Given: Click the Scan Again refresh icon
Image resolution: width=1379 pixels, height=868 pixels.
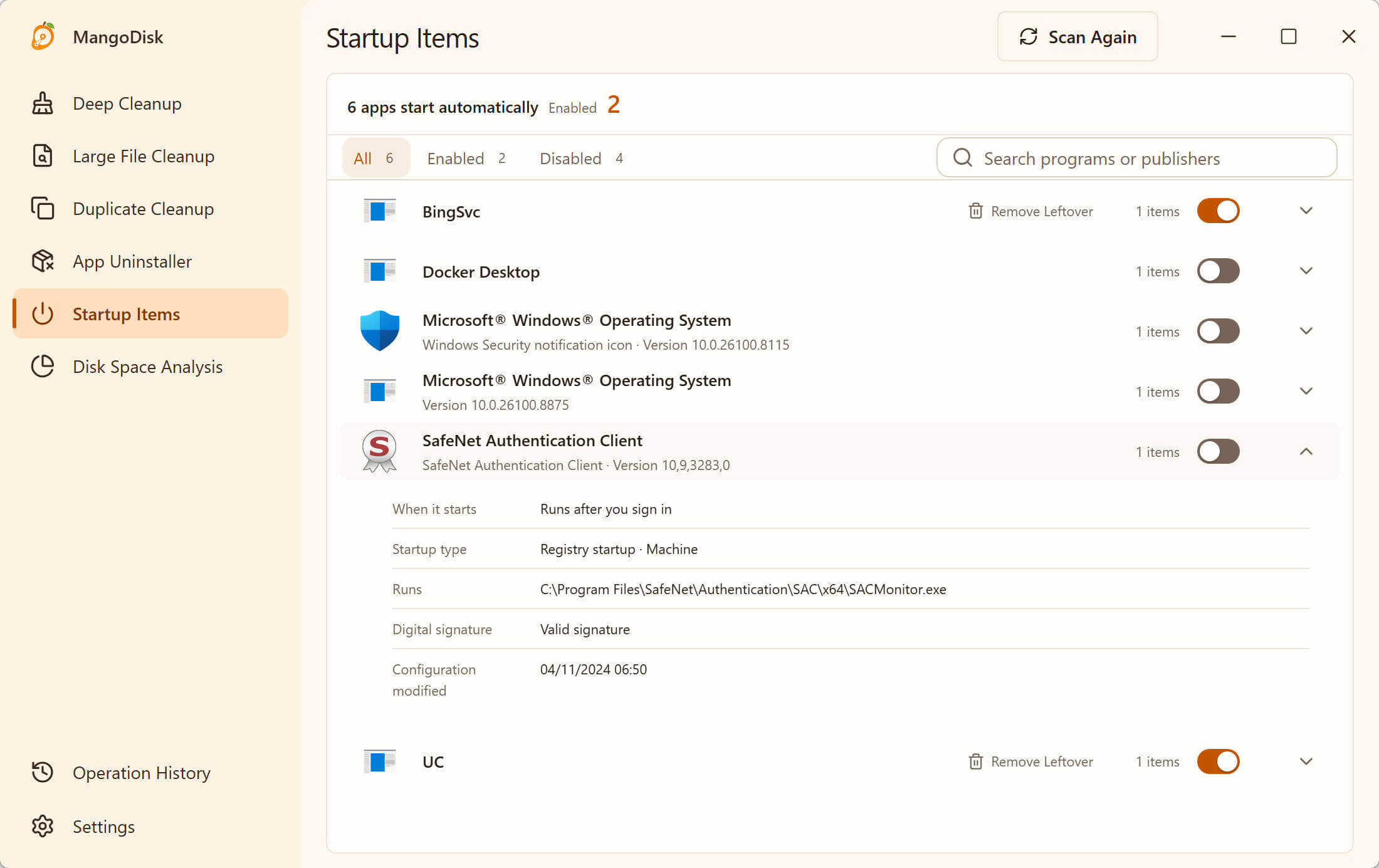Looking at the screenshot, I should pos(1029,37).
